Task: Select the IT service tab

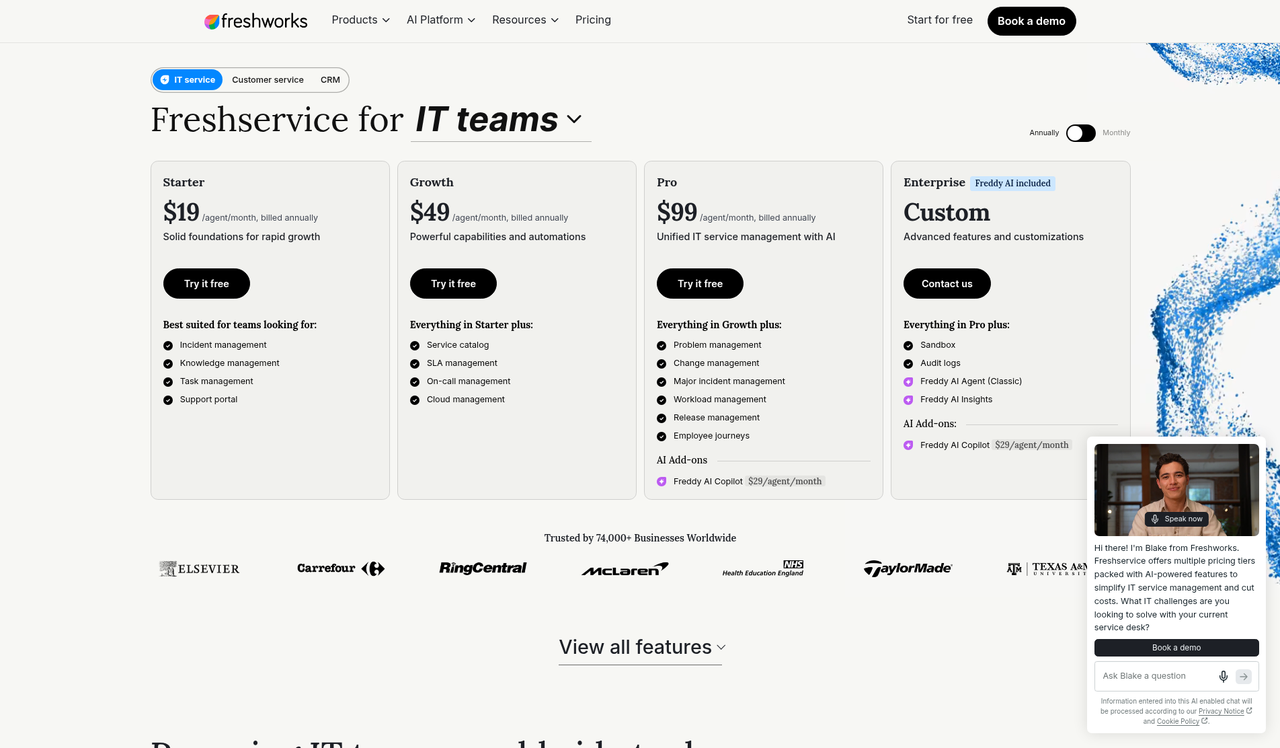Action: pyautogui.click(x=188, y=80)
